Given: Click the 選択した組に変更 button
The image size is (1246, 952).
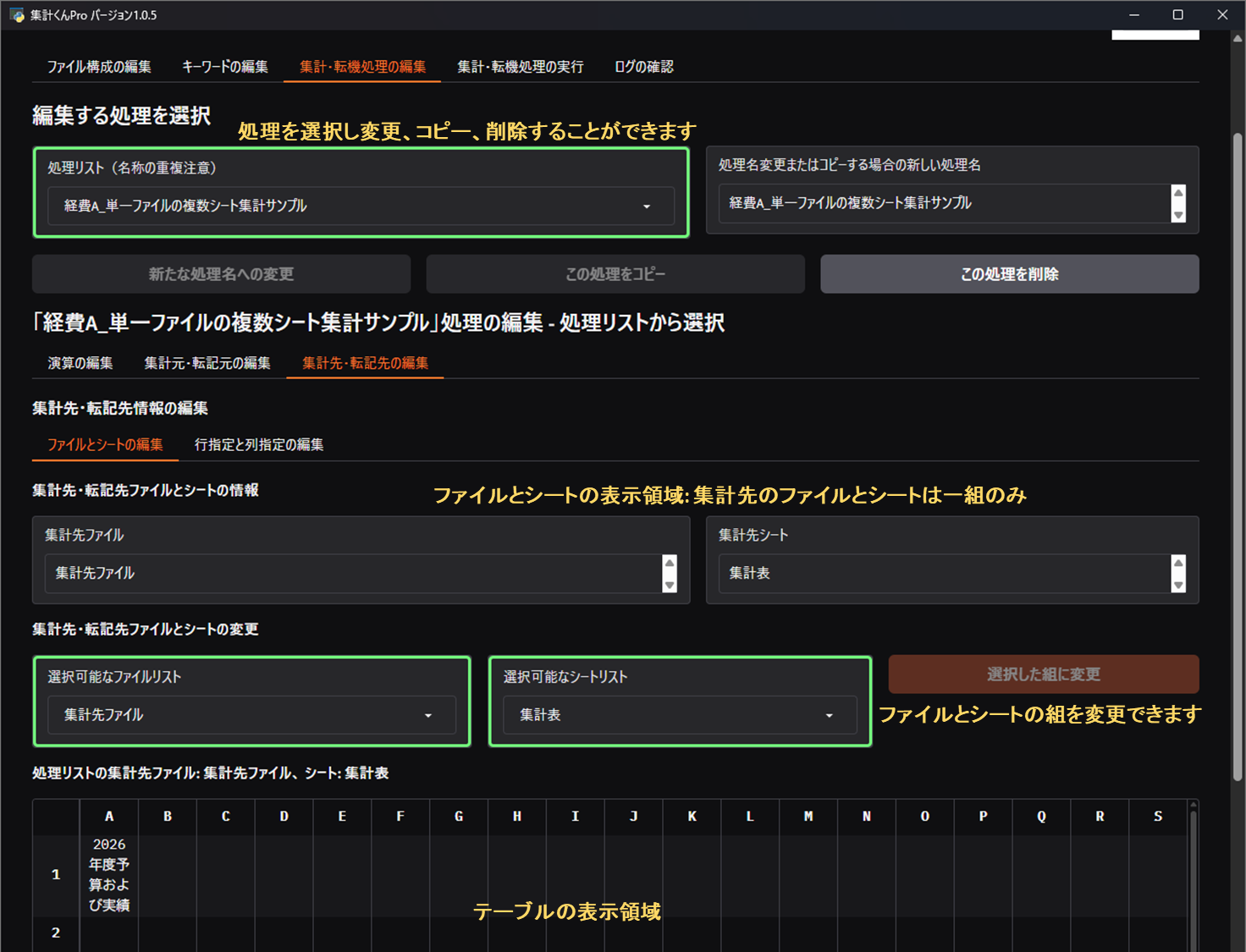Looking at the screenshot, I should pos(1044,674).
